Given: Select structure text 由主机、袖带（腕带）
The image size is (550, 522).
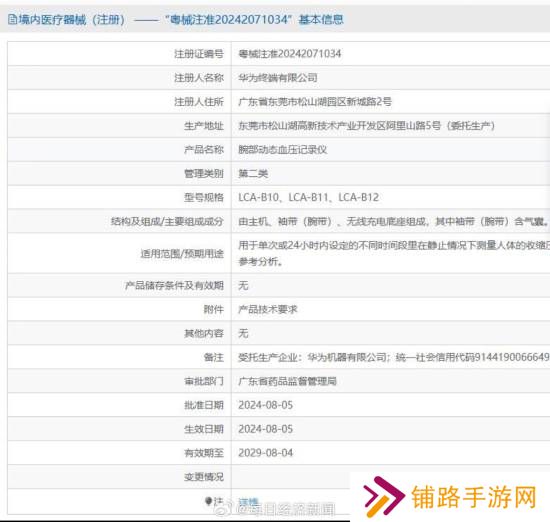Looking at the screenshot, I should pyautogui.click(x=285, y=221).
